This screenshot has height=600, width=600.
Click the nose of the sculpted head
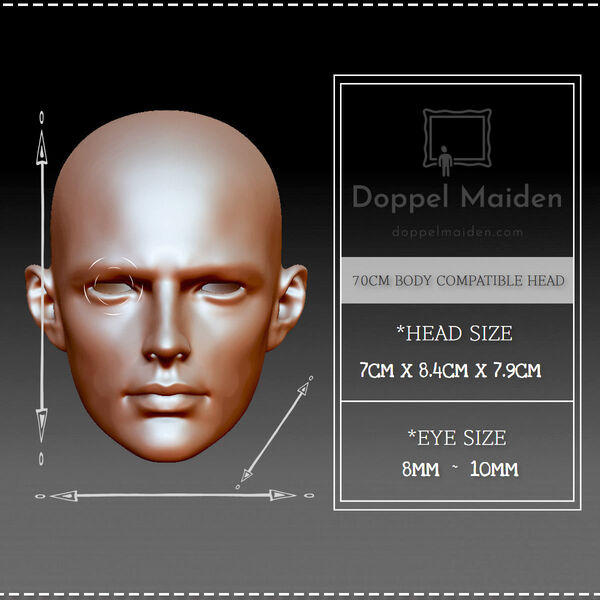click(x=167, y=340)
